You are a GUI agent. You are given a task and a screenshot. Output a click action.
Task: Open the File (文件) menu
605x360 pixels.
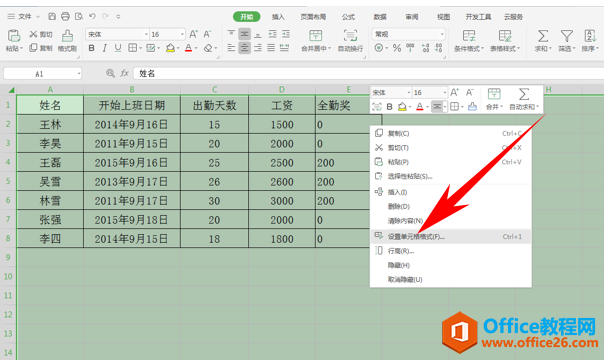[25, 17]
